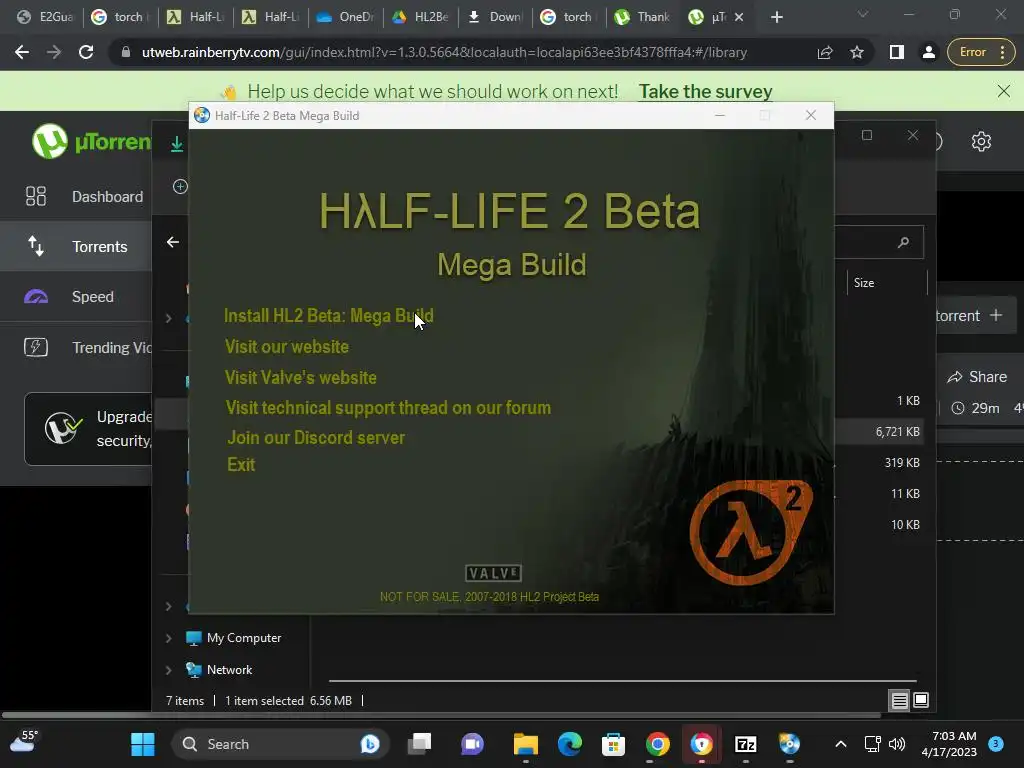Open Microsoft Store from the taskbar
Image resolution: width=1024 pixels, height=768 pixels.
[613, 744]
